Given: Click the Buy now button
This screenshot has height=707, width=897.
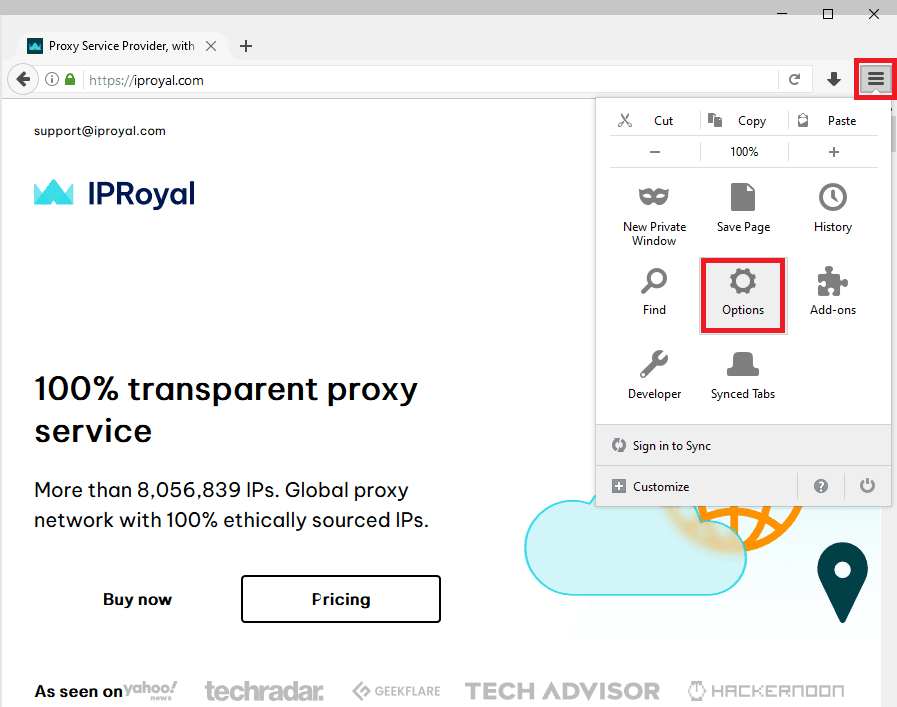Looking at the screenshot, I should click(x=137, y=599).
